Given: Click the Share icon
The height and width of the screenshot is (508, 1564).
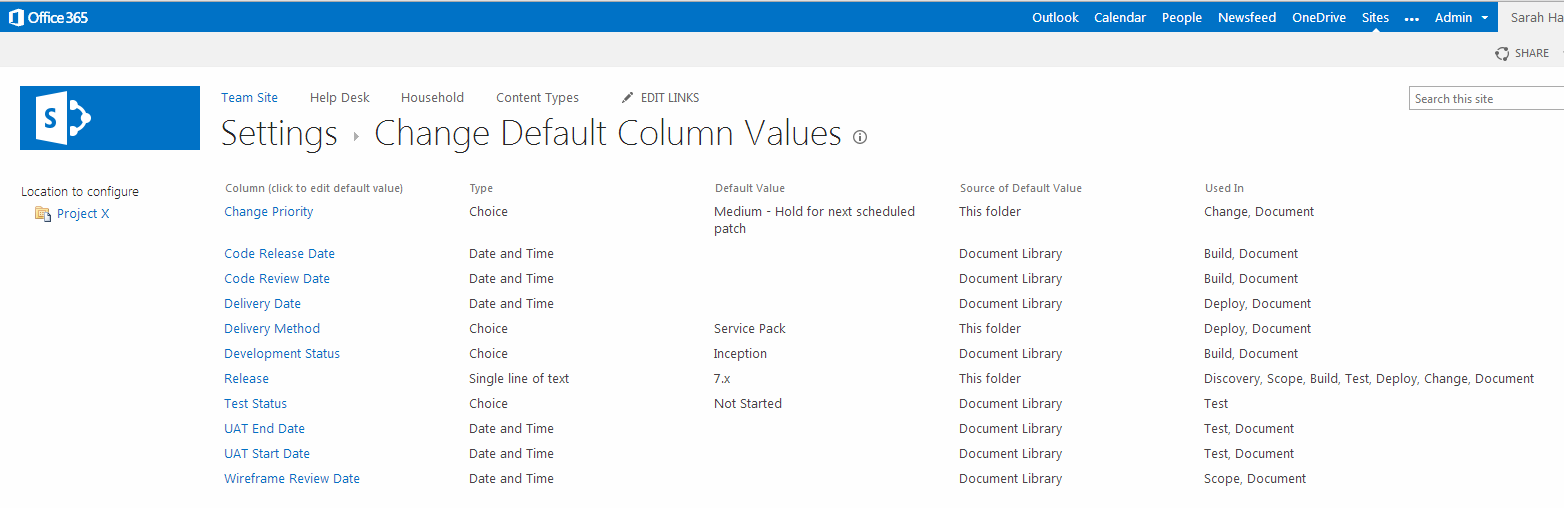Looking at the screenshot, I should point(1502,54).
